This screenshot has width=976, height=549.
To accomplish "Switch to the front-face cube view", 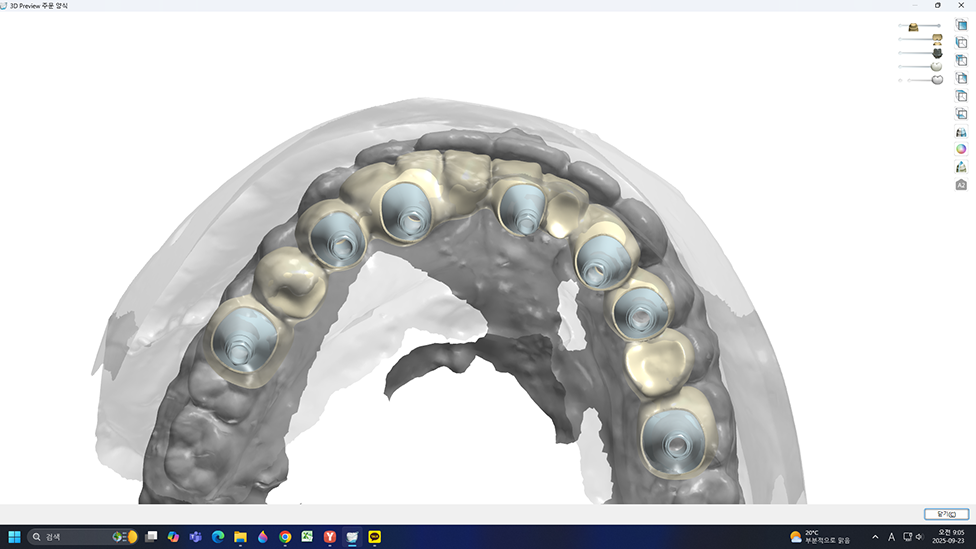I will (962, 25).
